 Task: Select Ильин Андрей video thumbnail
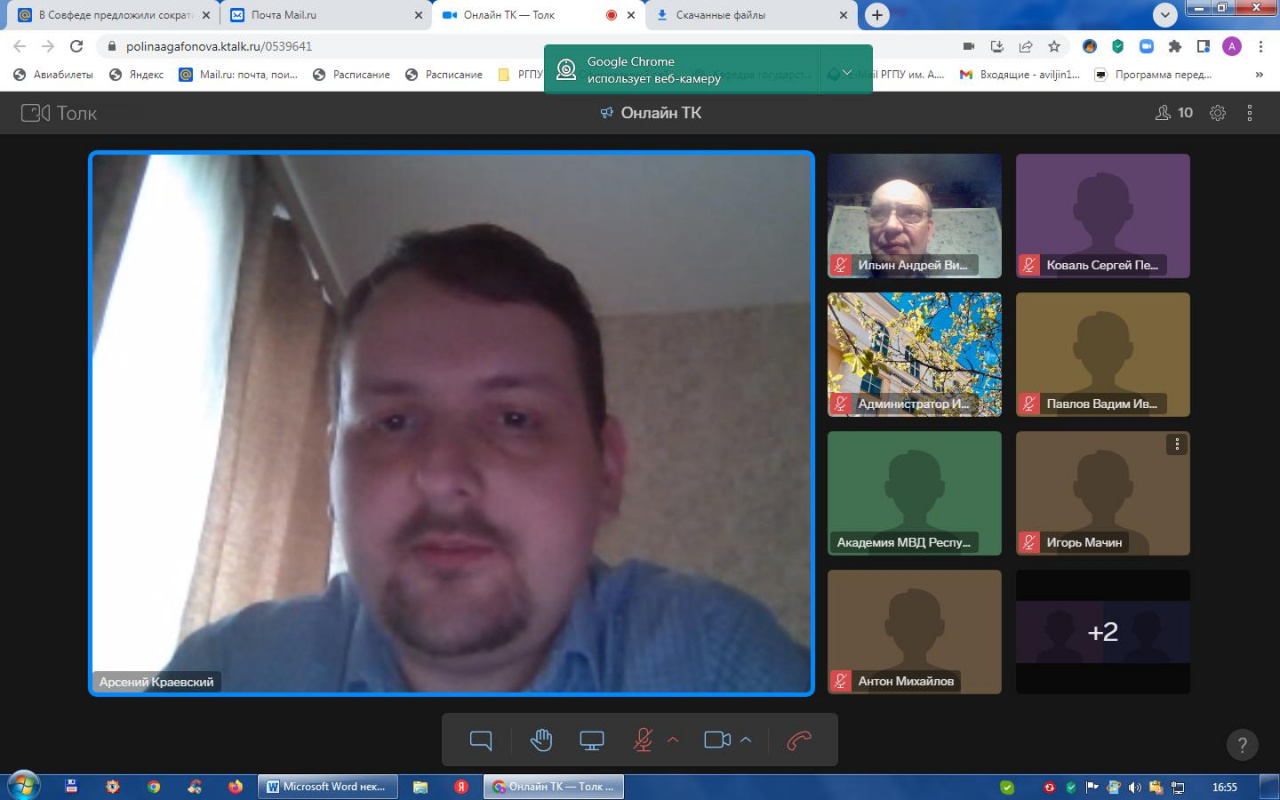click(x=914, y=215)
